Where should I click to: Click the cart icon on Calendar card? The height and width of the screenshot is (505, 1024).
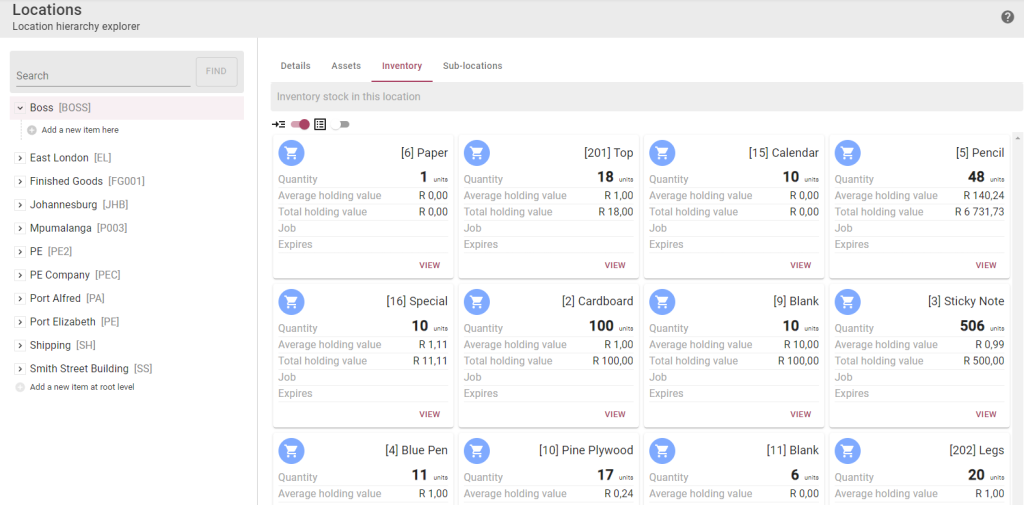pos(662,153)
